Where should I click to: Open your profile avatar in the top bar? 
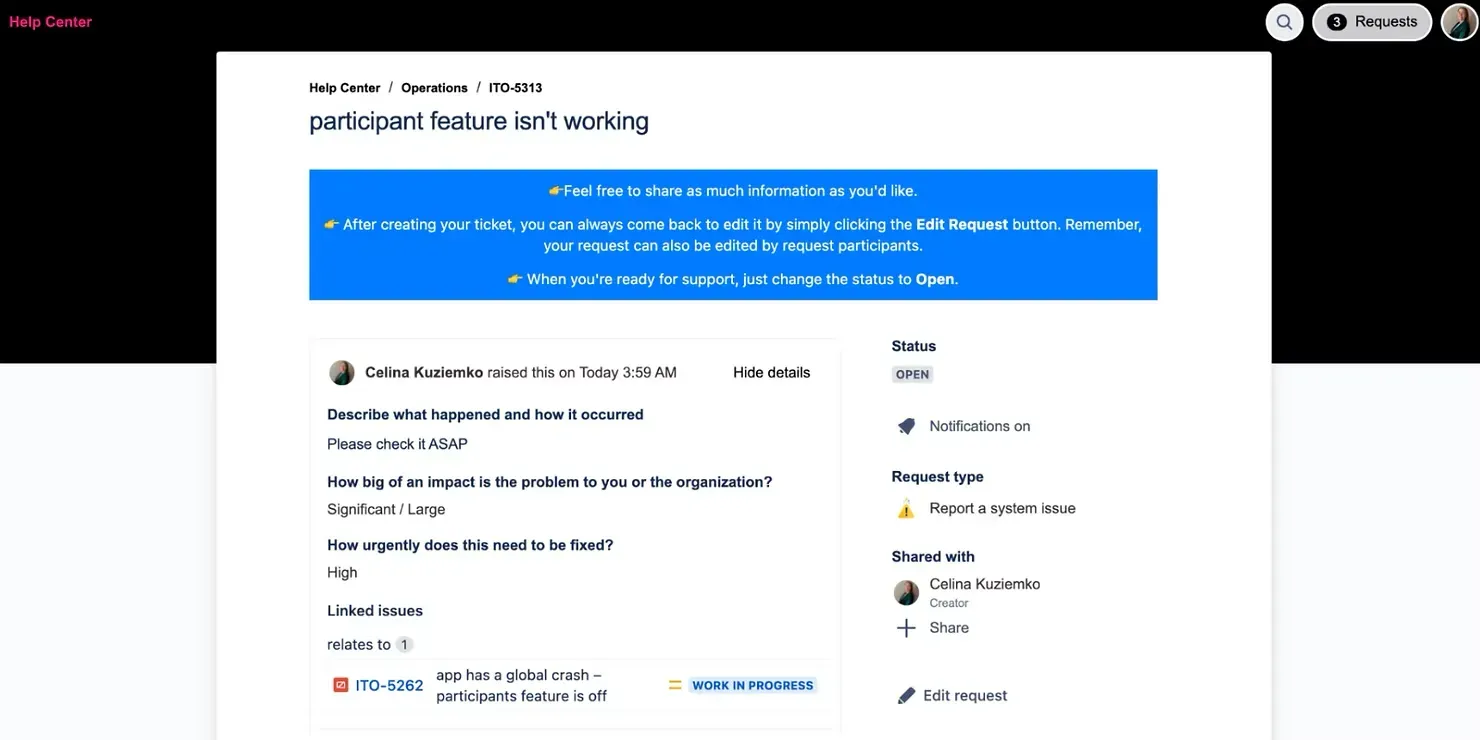[x=1459, y=21]
